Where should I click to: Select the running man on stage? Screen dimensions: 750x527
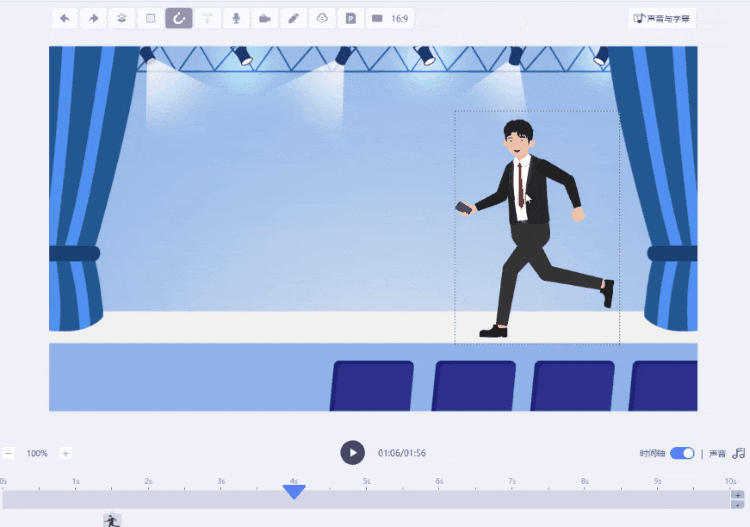click(x=536, y=228)
